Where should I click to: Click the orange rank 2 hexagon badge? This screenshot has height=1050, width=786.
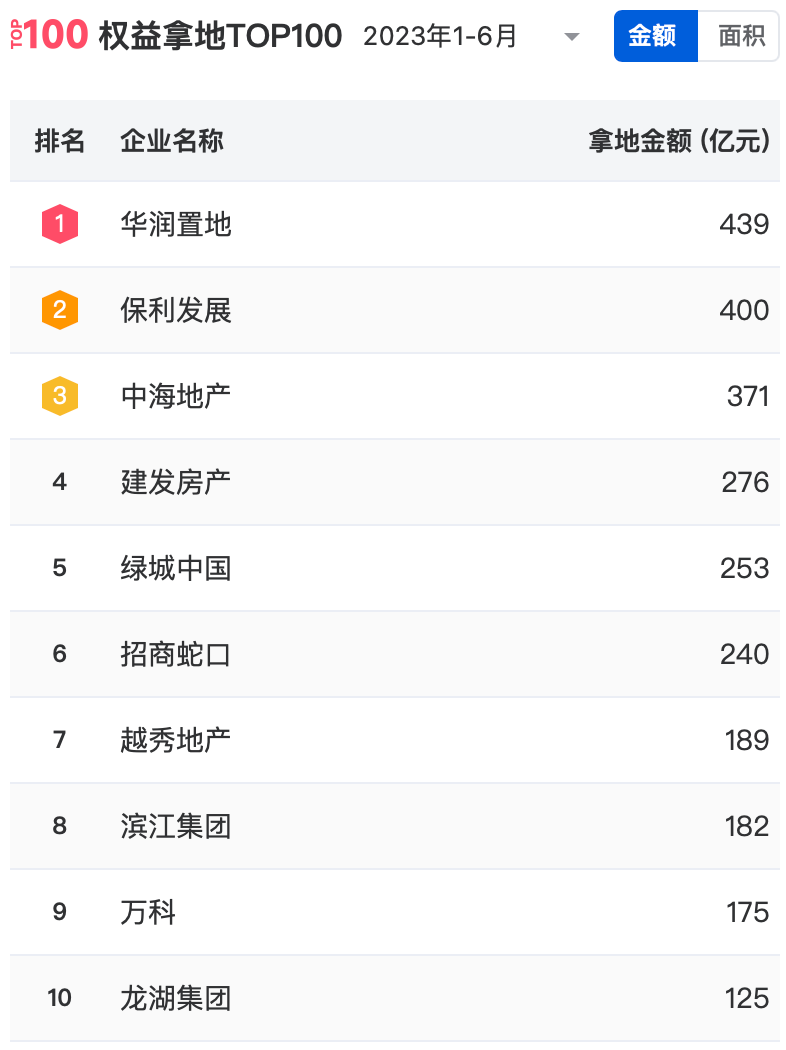coord(60,310)
